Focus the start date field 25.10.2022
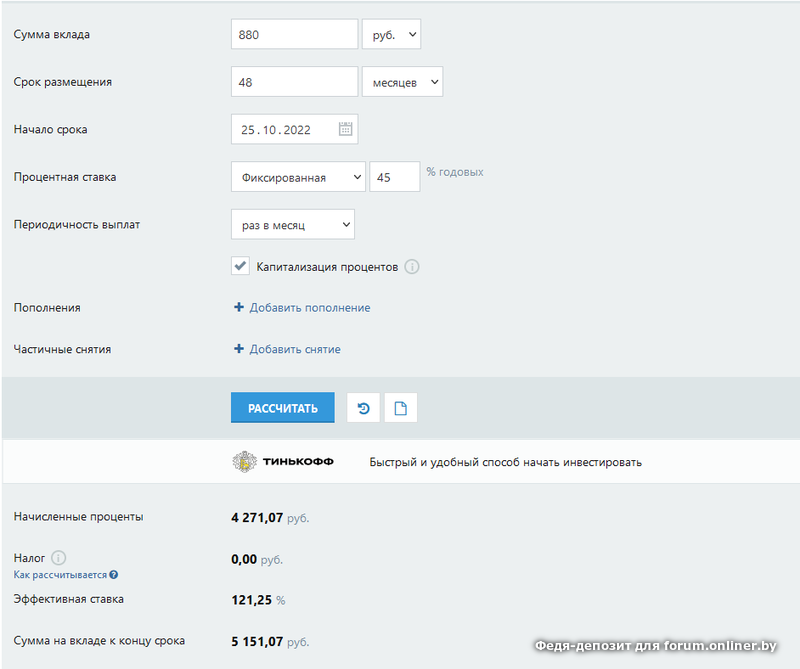Viewport: 800px width, 669px height. click(294, 129)
